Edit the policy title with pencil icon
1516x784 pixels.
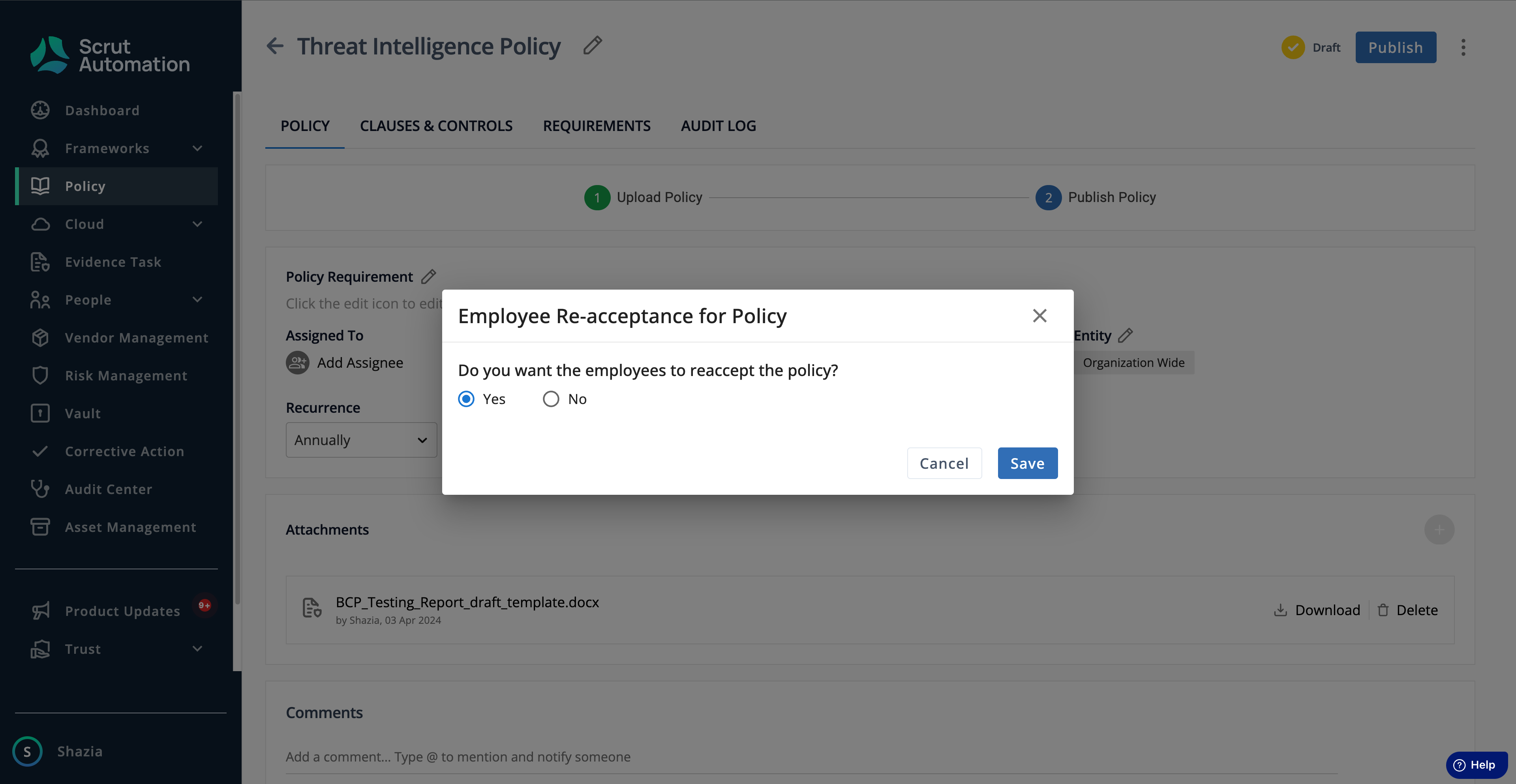(x=593, y=45)
